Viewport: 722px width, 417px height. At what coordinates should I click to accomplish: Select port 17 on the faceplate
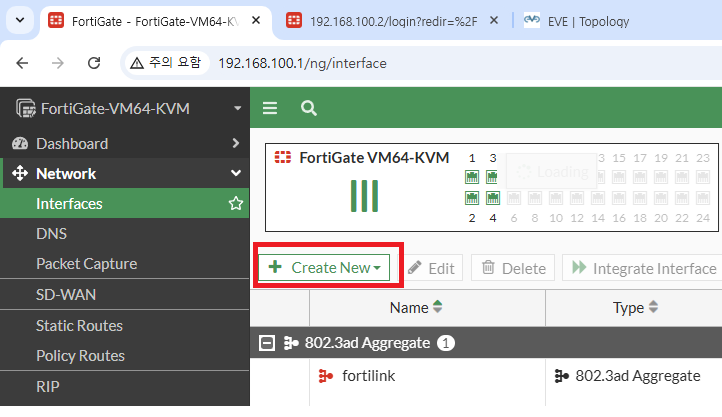coord(640,177)
